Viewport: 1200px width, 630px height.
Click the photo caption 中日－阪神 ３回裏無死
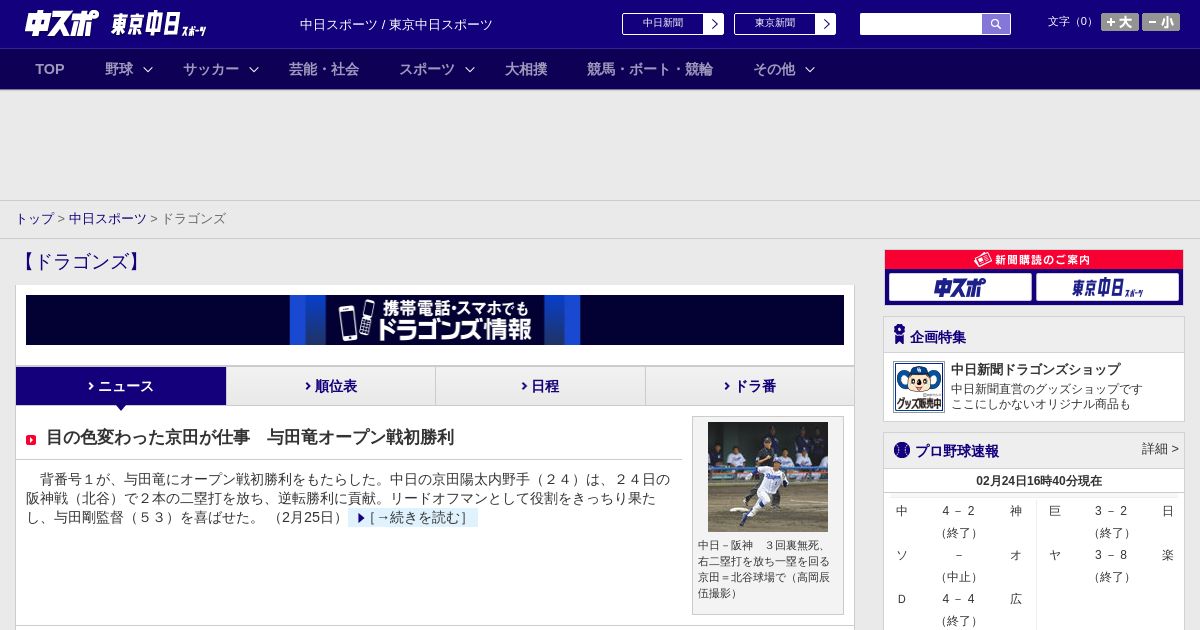764,569
